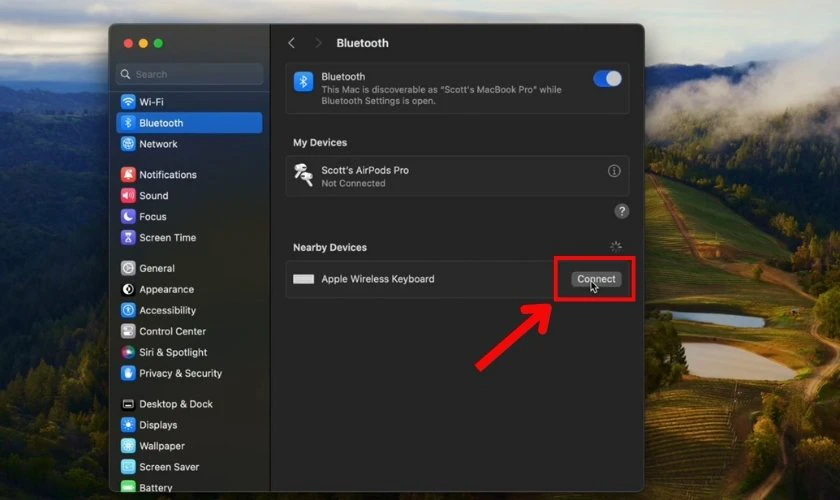Image resolution: width=840 pixels, height=500 pixels.
Task: Select Bluetooth in the sidebar
Action: [189, 123]
